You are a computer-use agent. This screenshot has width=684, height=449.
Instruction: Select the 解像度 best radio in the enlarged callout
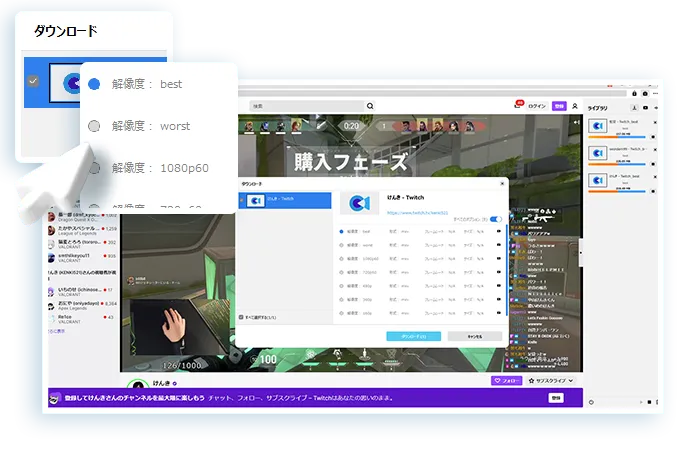click(x=94, y=84)
